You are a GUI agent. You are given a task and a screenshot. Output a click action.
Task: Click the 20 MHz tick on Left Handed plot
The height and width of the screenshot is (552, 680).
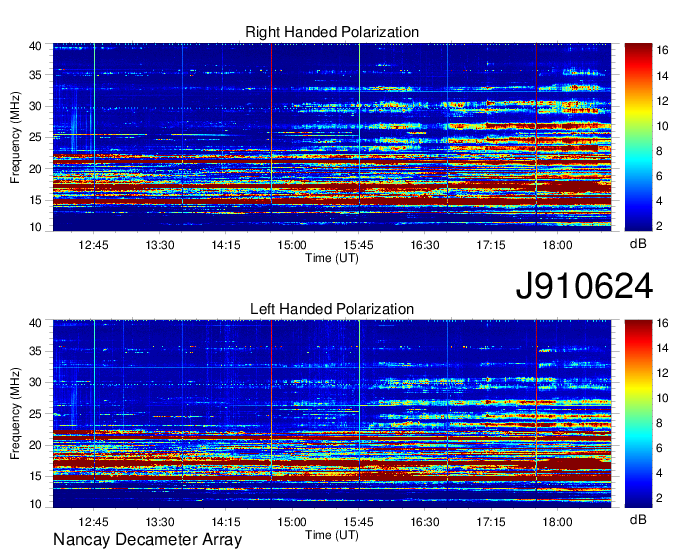pyautogui.click(x=36, y=445)
